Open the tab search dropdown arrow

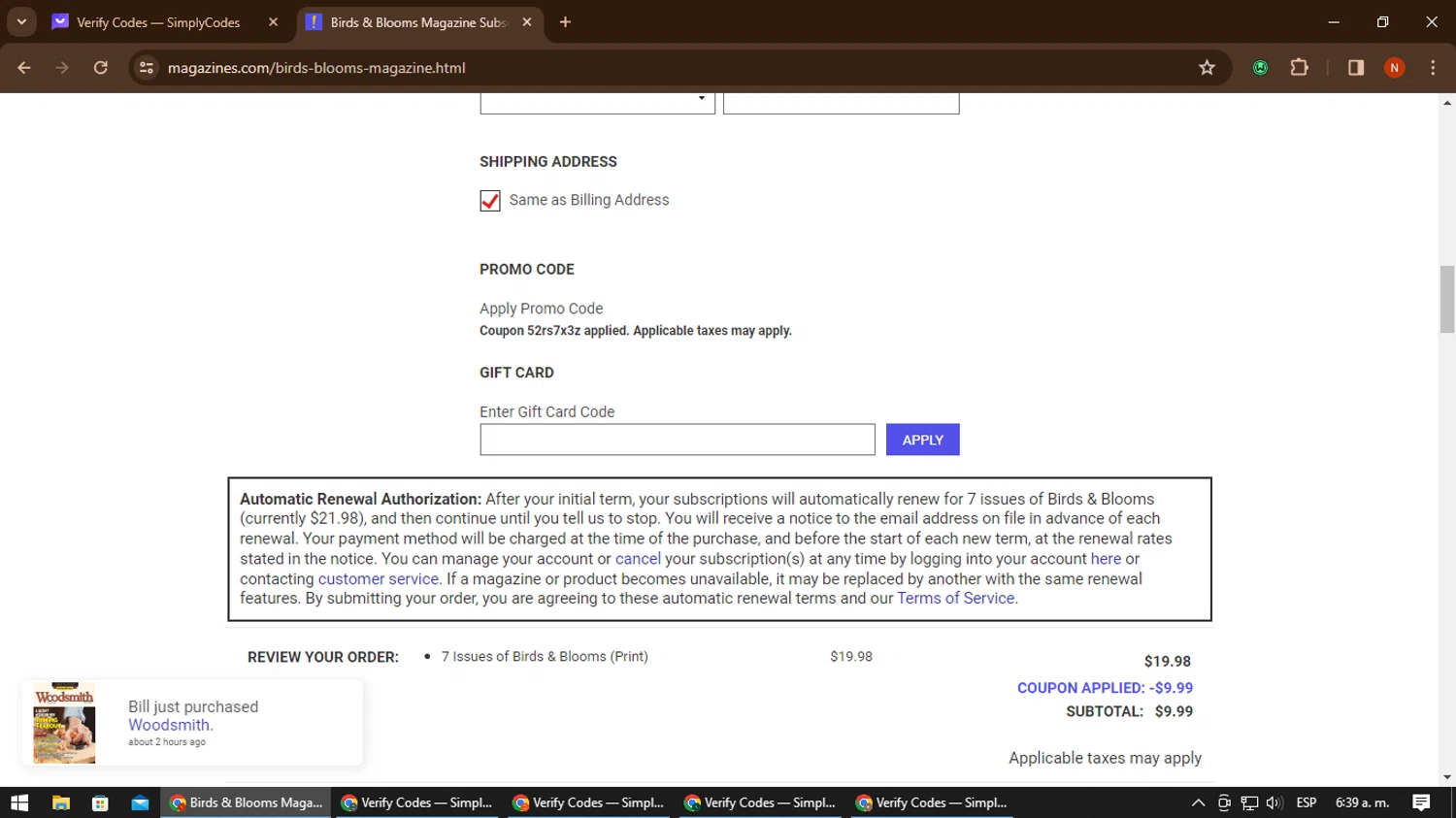click(21, 21)
